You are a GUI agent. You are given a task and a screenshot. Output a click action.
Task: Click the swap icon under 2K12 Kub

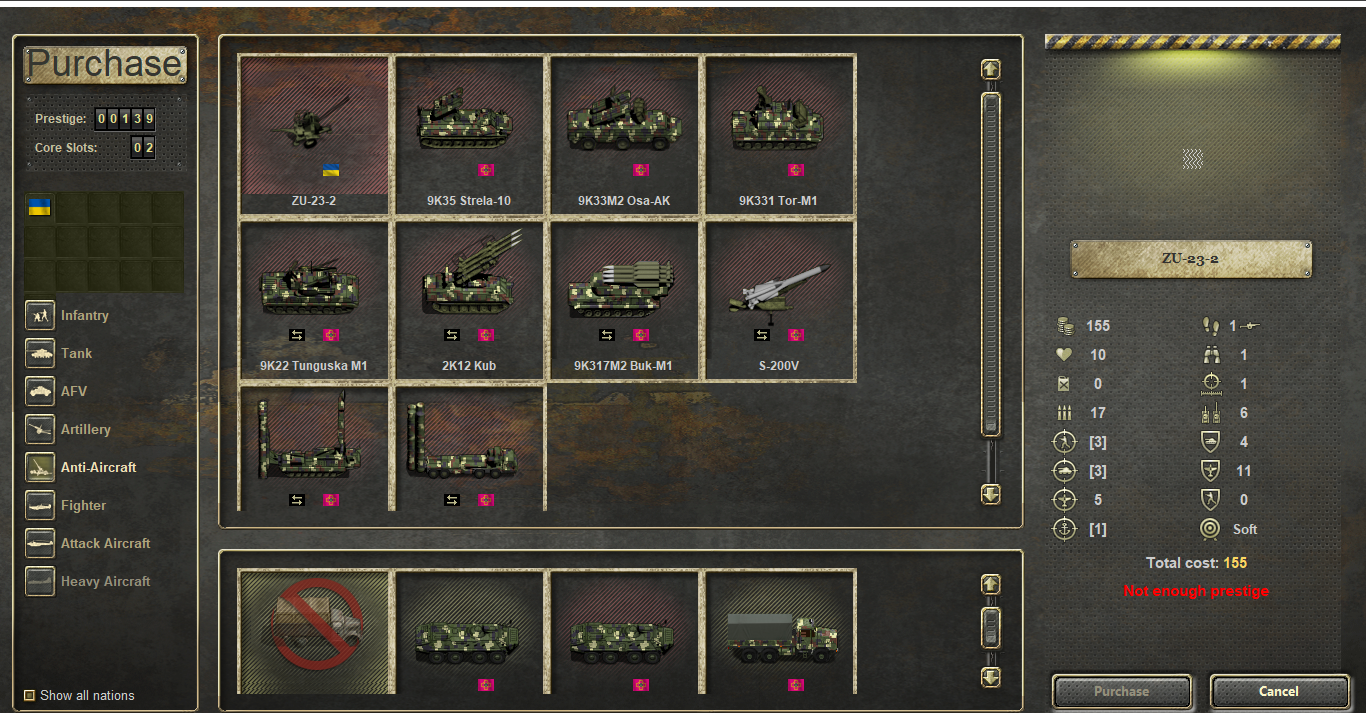(x=452, y=335)
